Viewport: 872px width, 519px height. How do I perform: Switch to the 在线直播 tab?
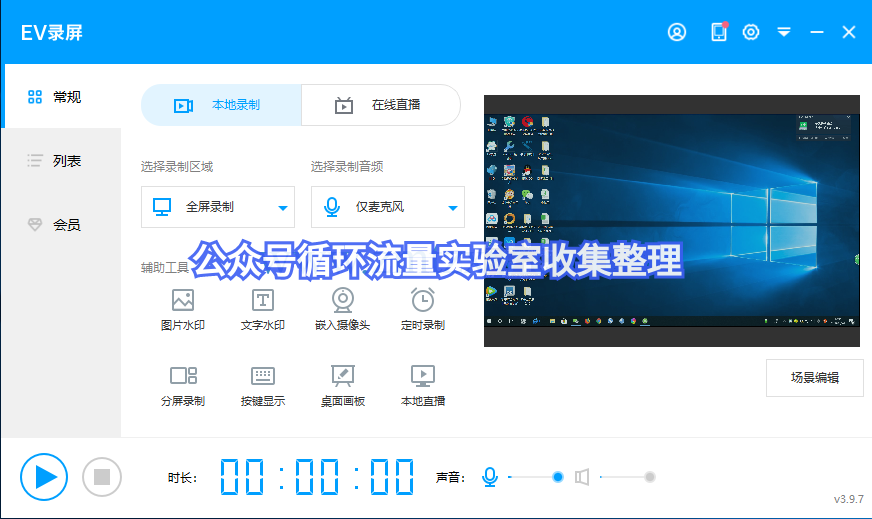pyautogui.click(x=381, y=105)
